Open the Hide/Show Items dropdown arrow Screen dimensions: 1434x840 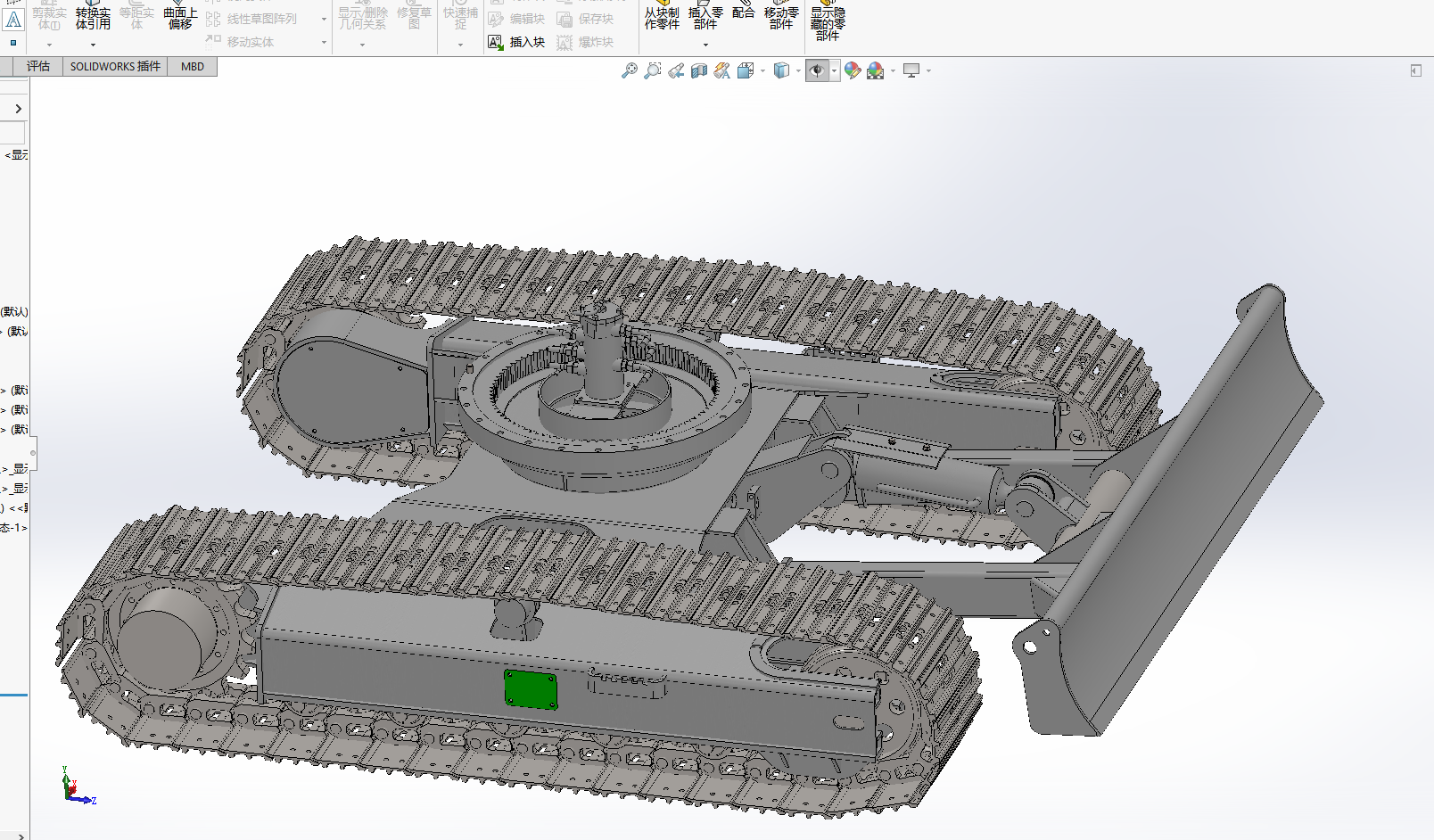[835, 70]
